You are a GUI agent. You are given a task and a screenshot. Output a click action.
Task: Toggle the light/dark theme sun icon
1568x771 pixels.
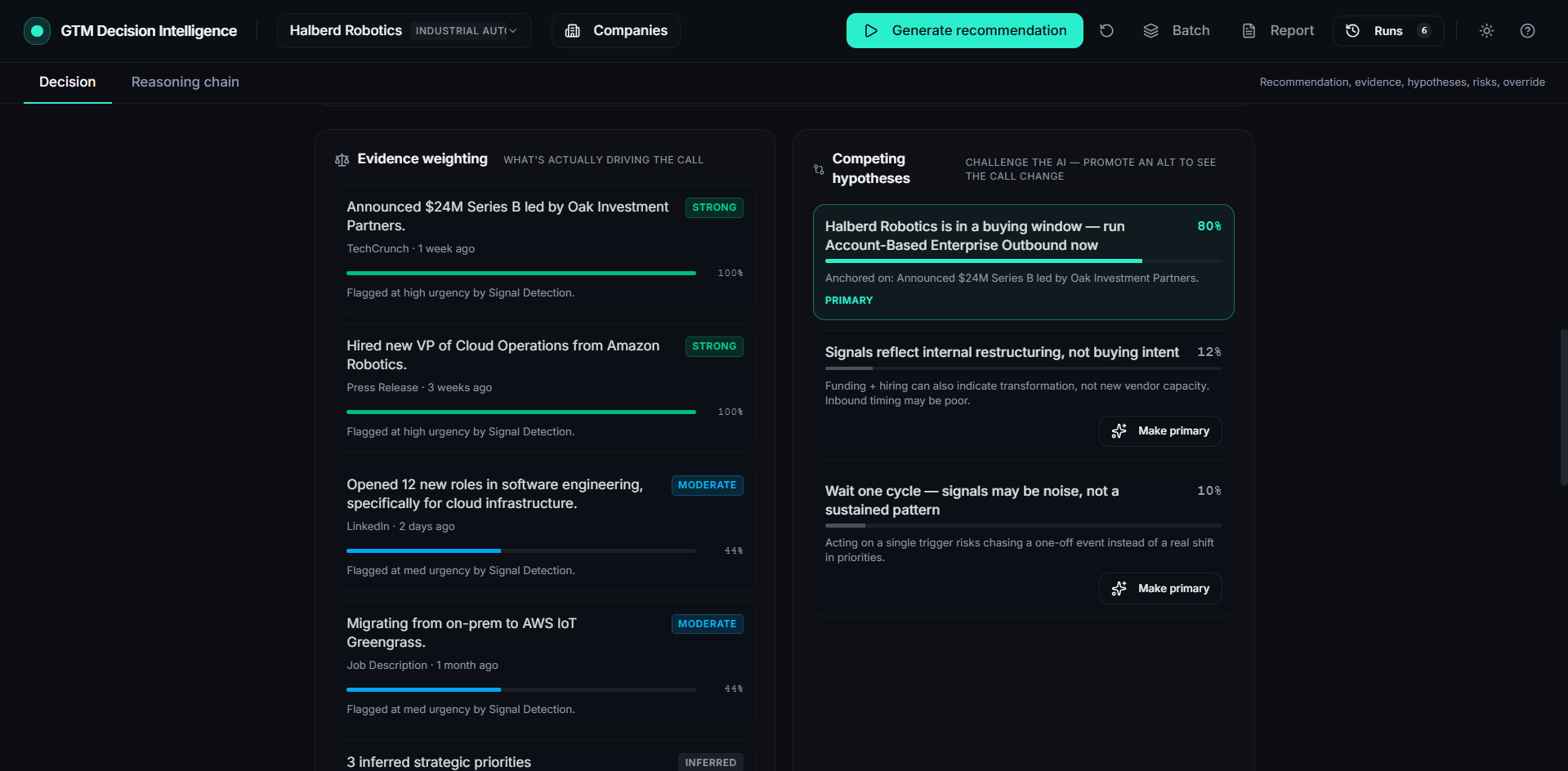[x=1486, y=31]
